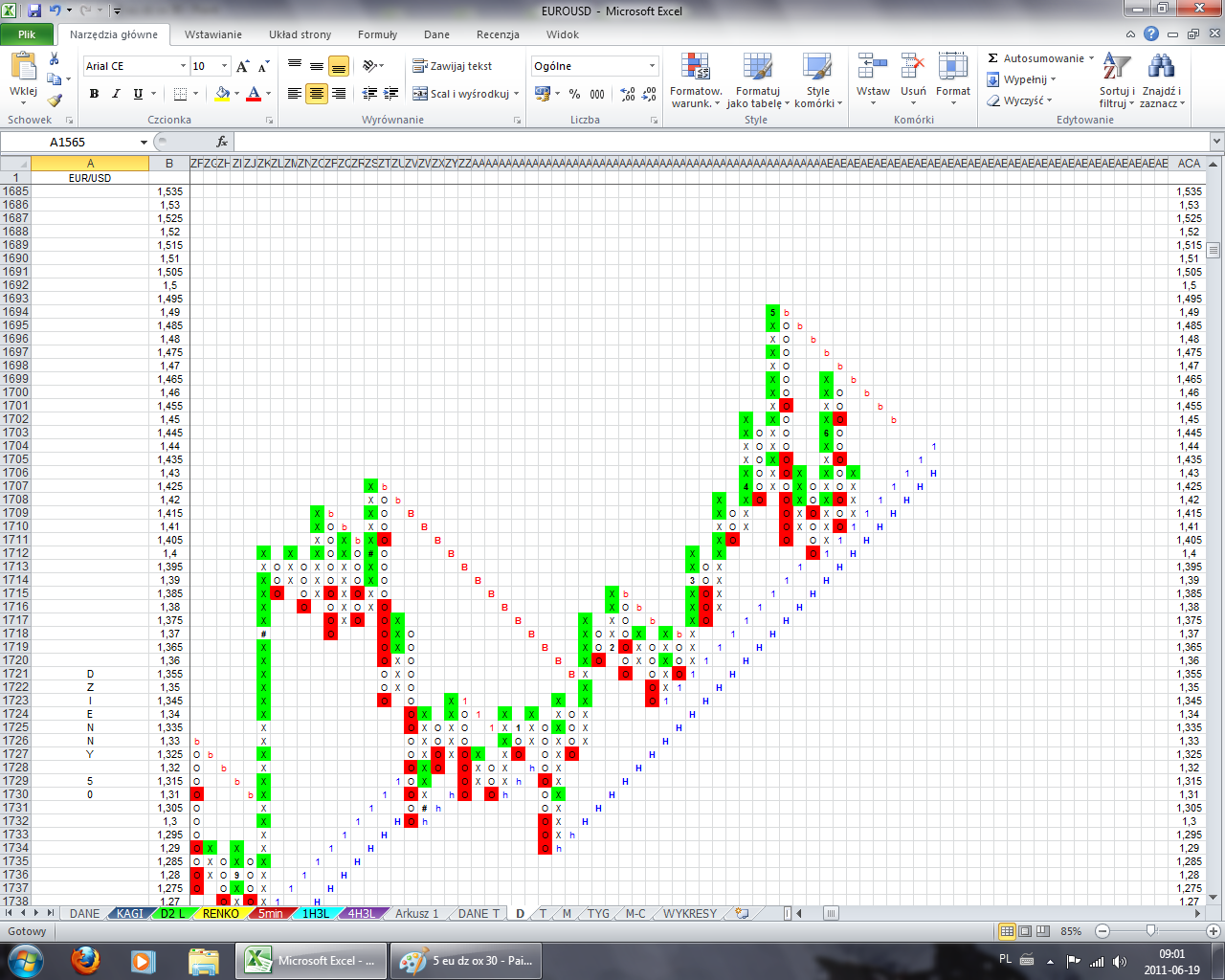
Task: Switch to the Formuły ribbon tab
Action: click(377, 34)
